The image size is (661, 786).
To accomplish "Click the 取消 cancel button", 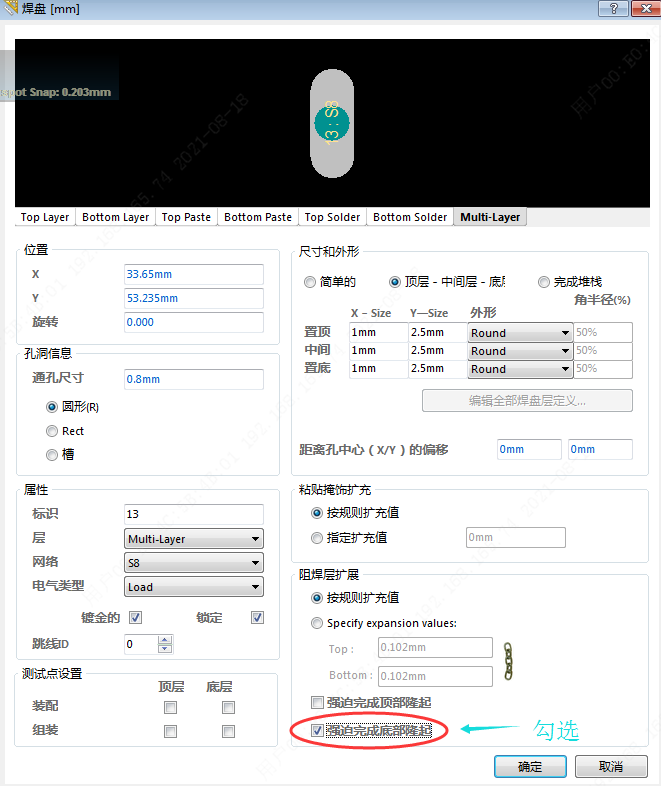I will coord(611,766).
